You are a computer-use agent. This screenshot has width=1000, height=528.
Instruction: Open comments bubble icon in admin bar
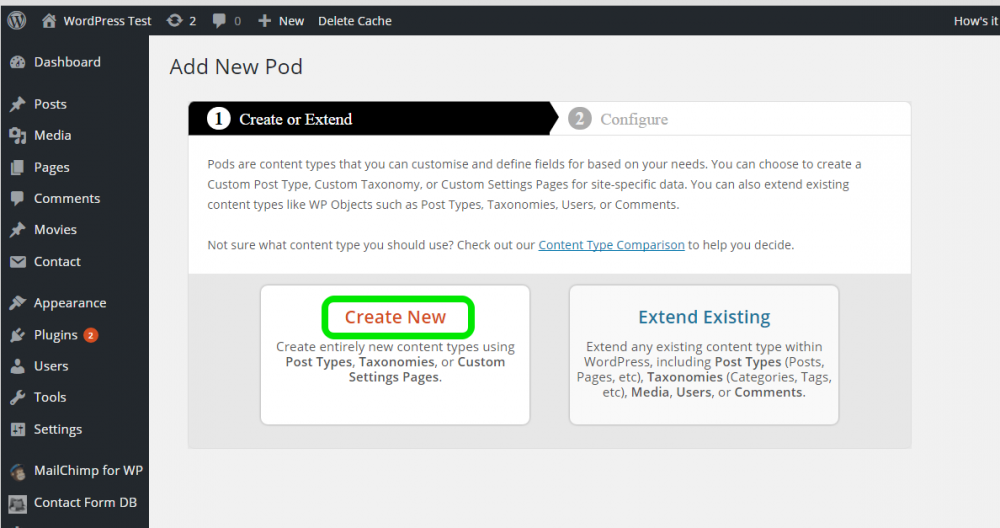pos(219,21)
